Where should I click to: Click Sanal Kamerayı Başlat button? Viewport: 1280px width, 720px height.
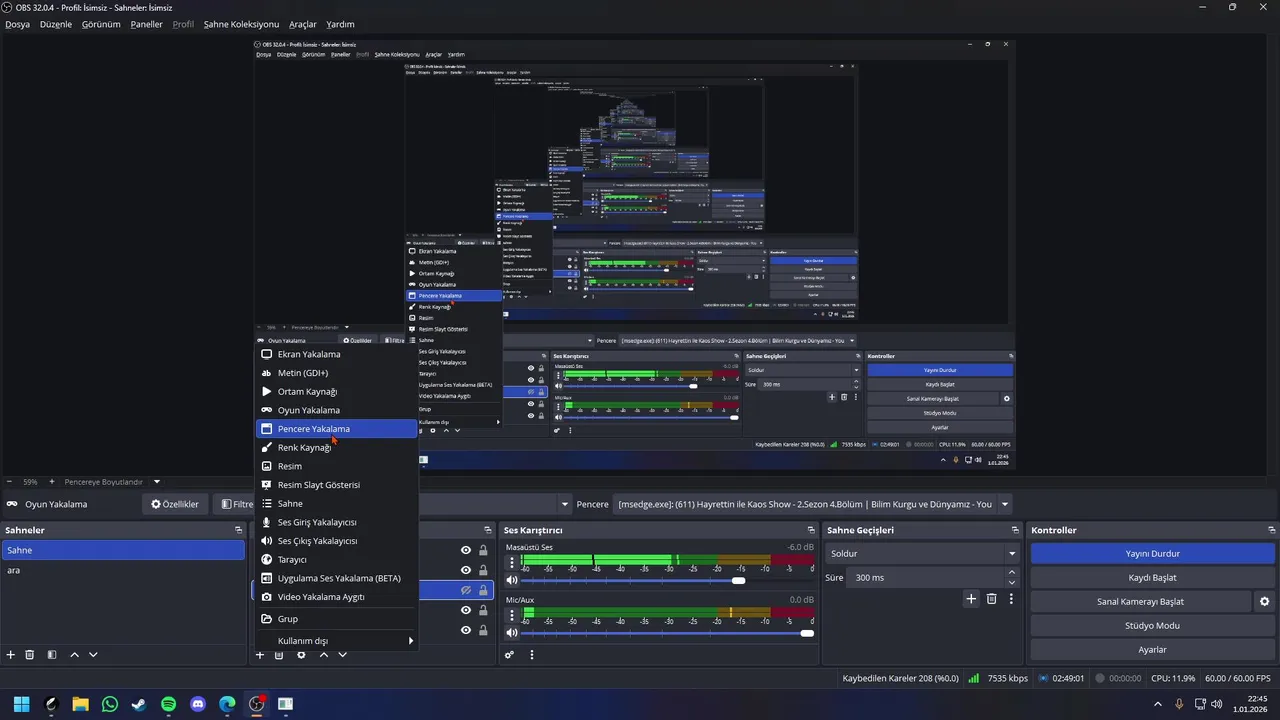(x=1140, y=601)
